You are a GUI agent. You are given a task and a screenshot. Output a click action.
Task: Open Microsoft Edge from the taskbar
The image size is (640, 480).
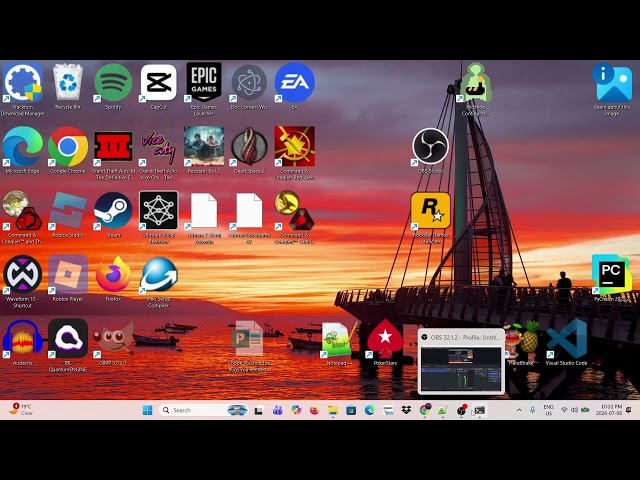pos(369,410)
